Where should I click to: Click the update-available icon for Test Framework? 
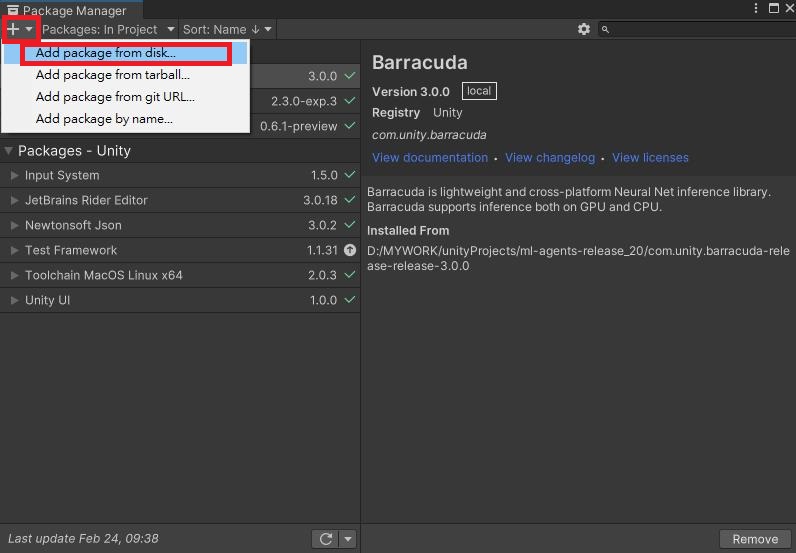pyautogui.click(x=350, y=250)
